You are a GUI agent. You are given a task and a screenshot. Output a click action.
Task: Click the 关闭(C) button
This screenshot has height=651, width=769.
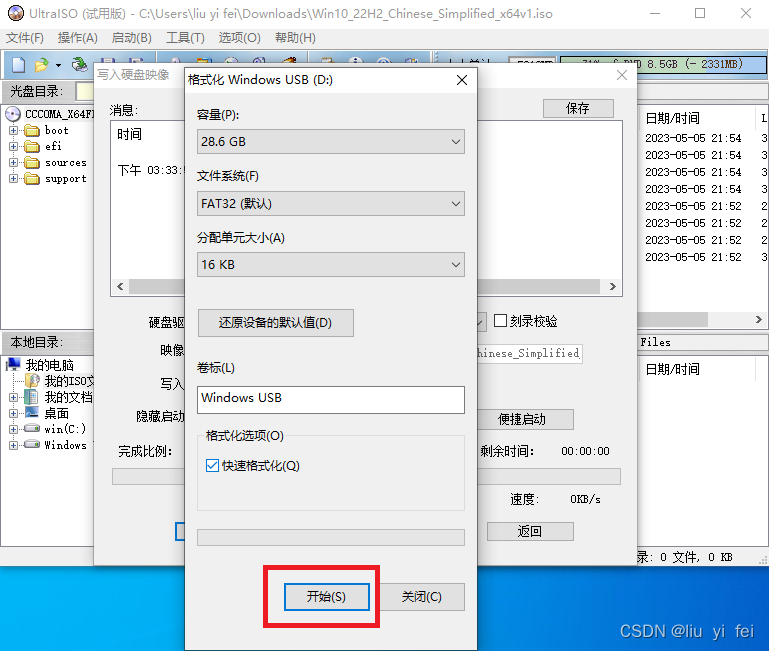(422, 597)
